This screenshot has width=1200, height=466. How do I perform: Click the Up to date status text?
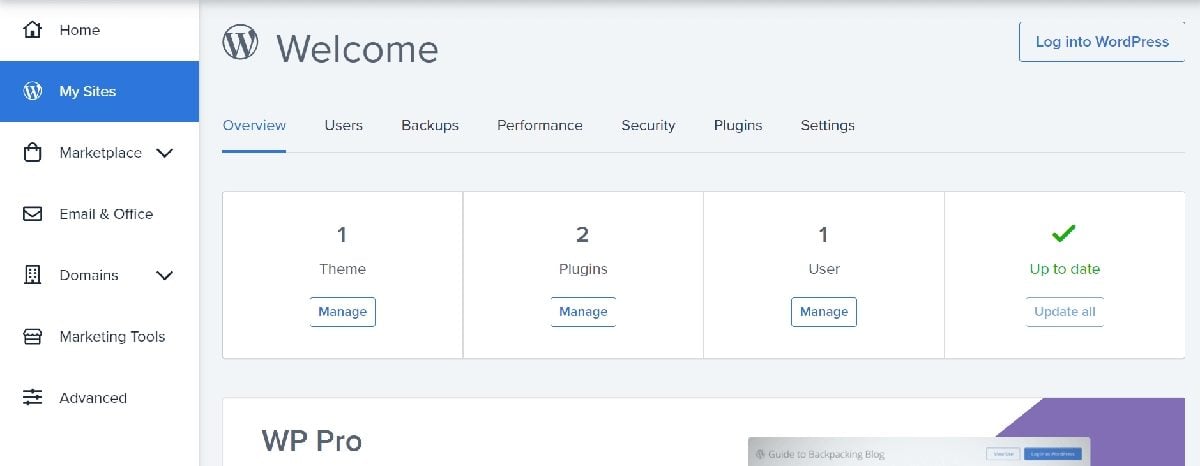point(1064,269)
